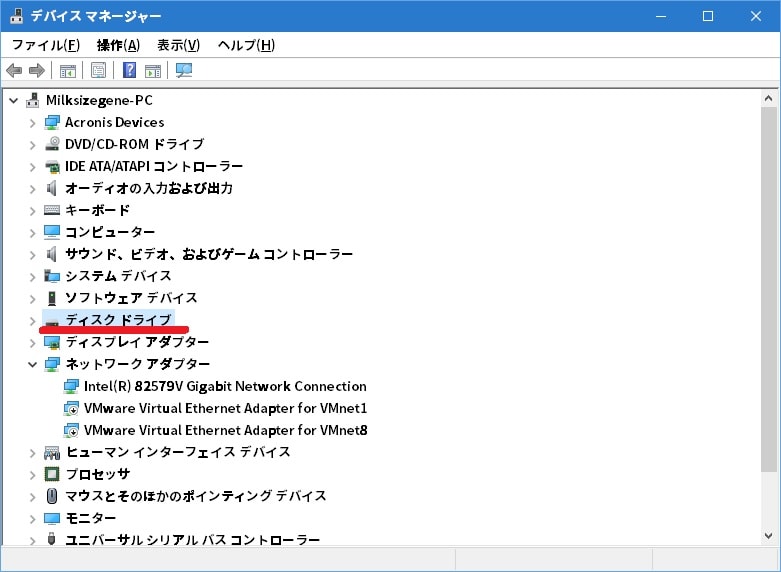781x572 pixels.
Task: Click the scrollbar up arrow
Action: (x=769, y=99)
